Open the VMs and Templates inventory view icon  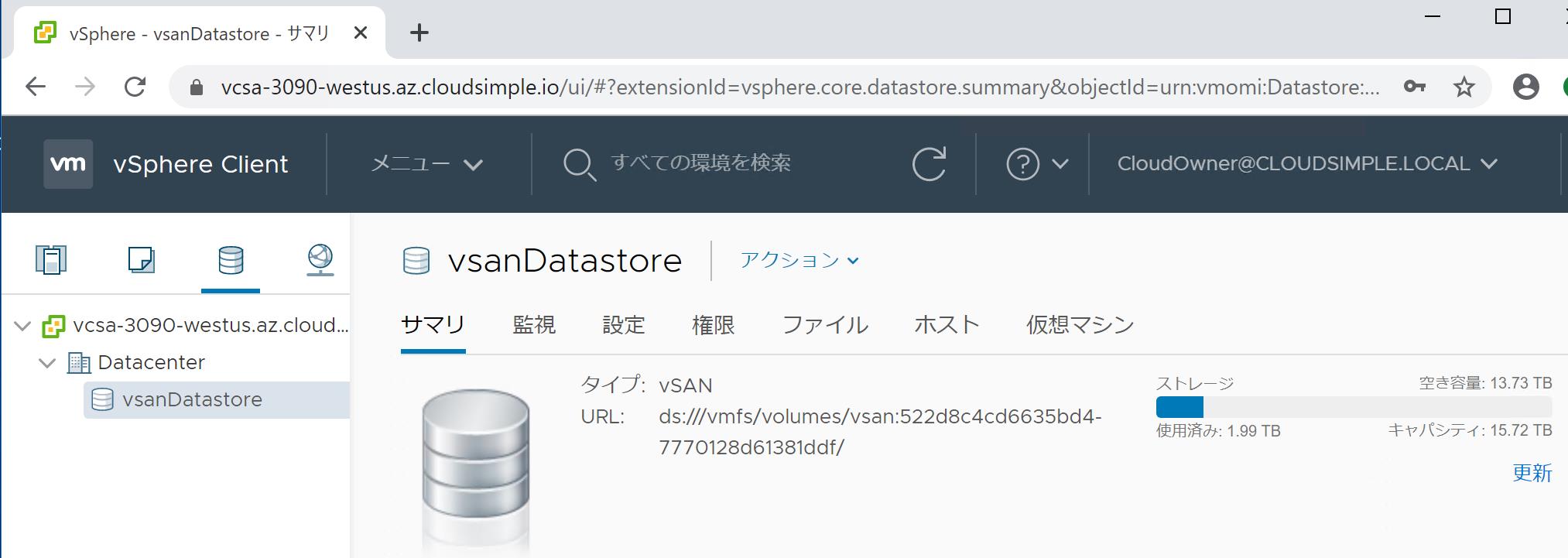141,259
